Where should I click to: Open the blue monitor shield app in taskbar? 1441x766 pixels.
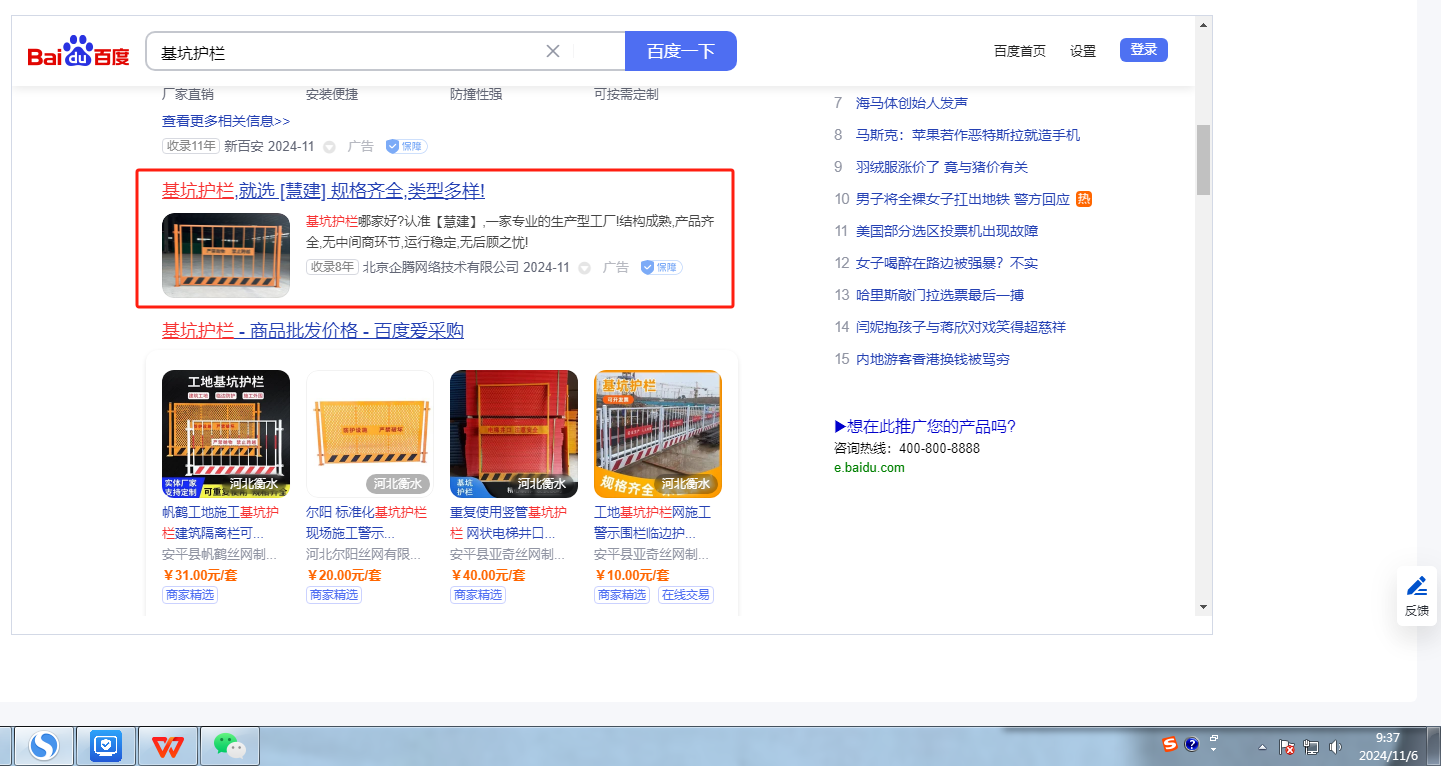pyautogui.click(x=105, y=746)
